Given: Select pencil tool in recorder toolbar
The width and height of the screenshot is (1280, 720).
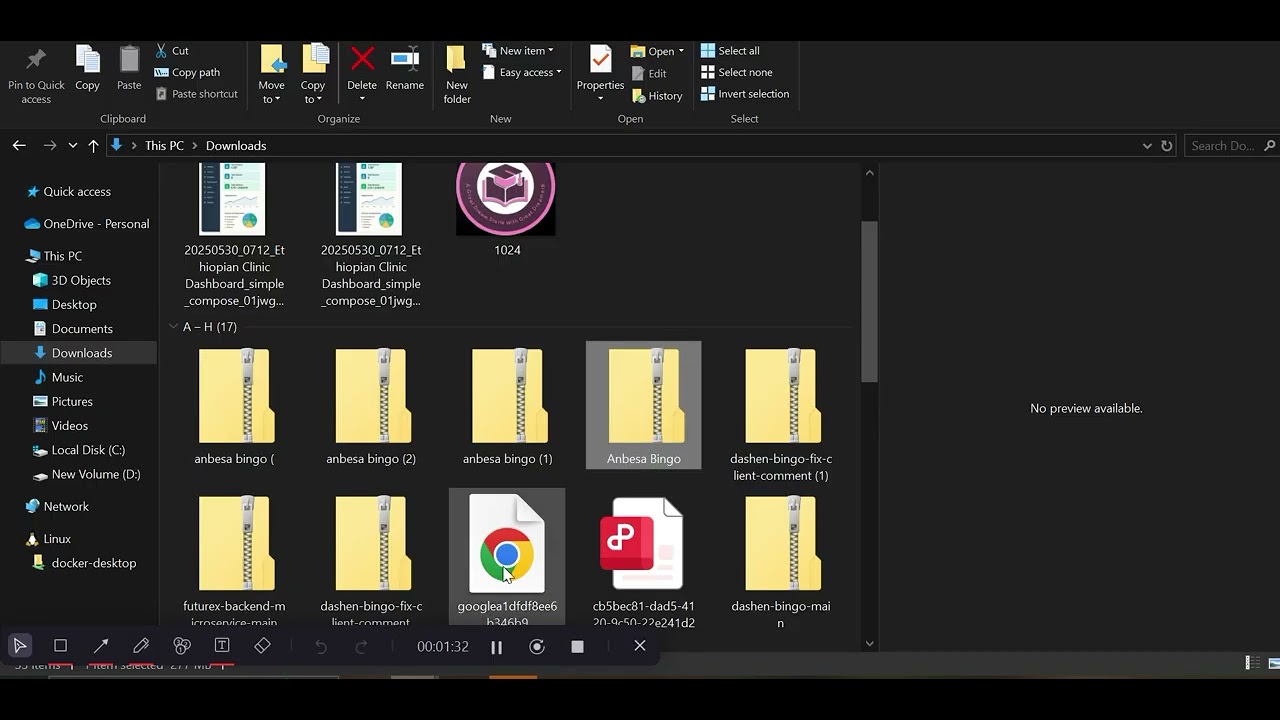Looking at the screenshot, I should point(141,646).
